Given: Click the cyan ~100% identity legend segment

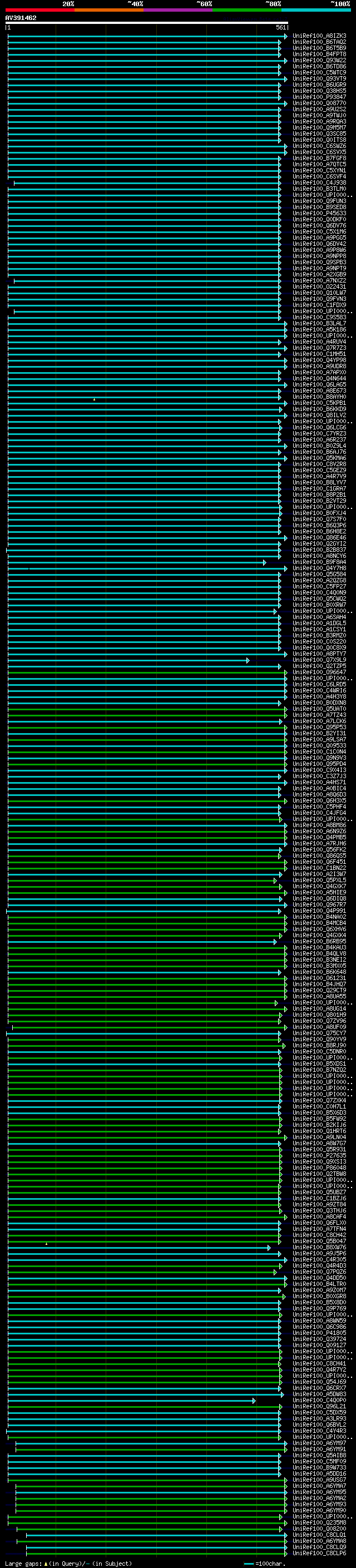Looking at the screenshot, I should (x=317, y=10).
